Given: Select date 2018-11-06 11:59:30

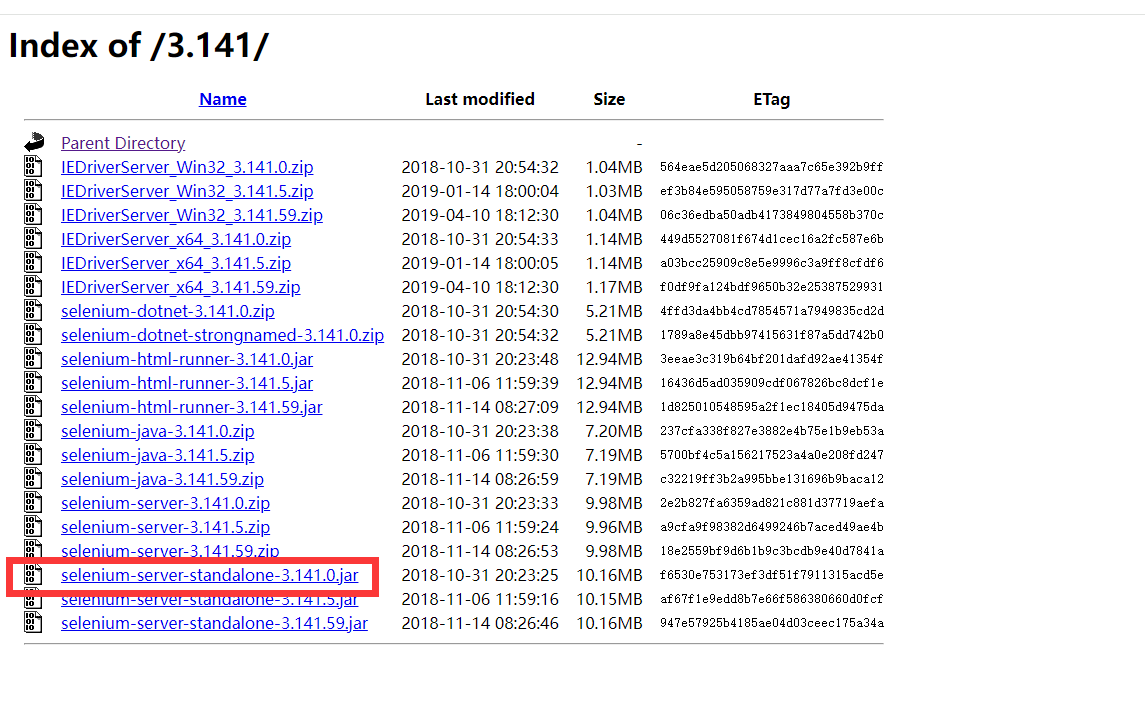Looking at the screenshot, I should [x=480, y=456].
